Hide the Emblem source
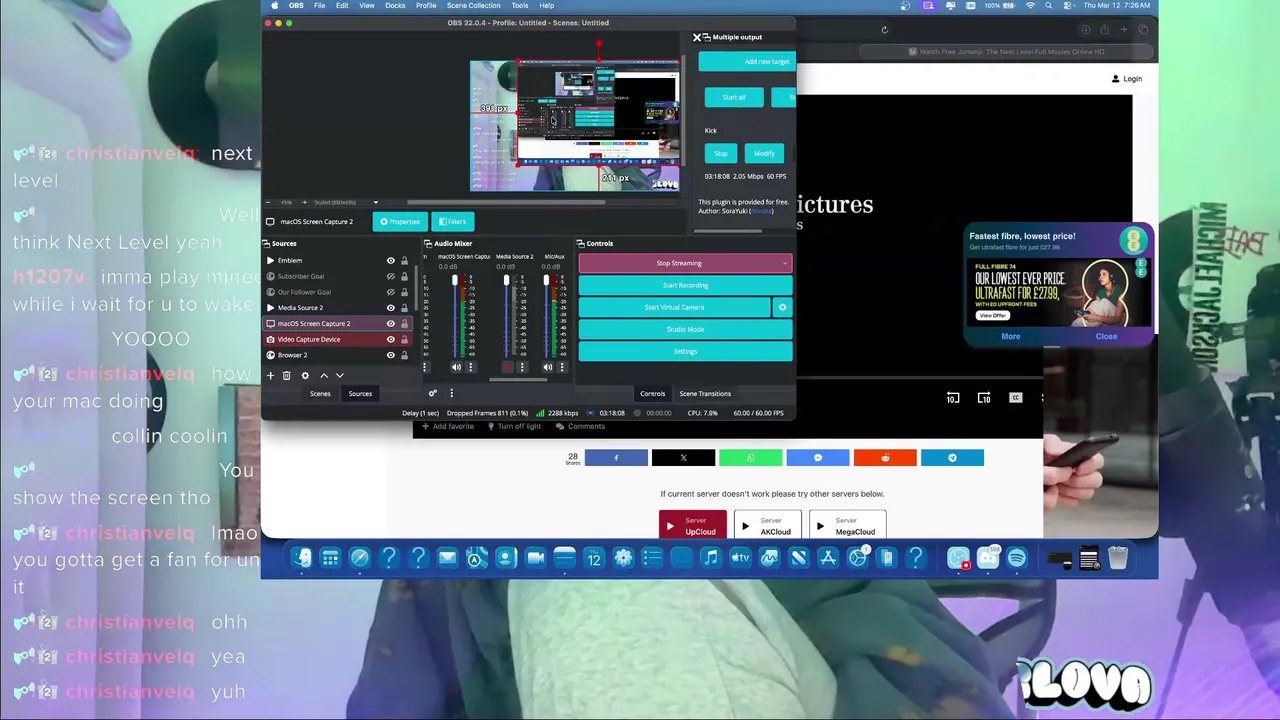 pos(390,260)
